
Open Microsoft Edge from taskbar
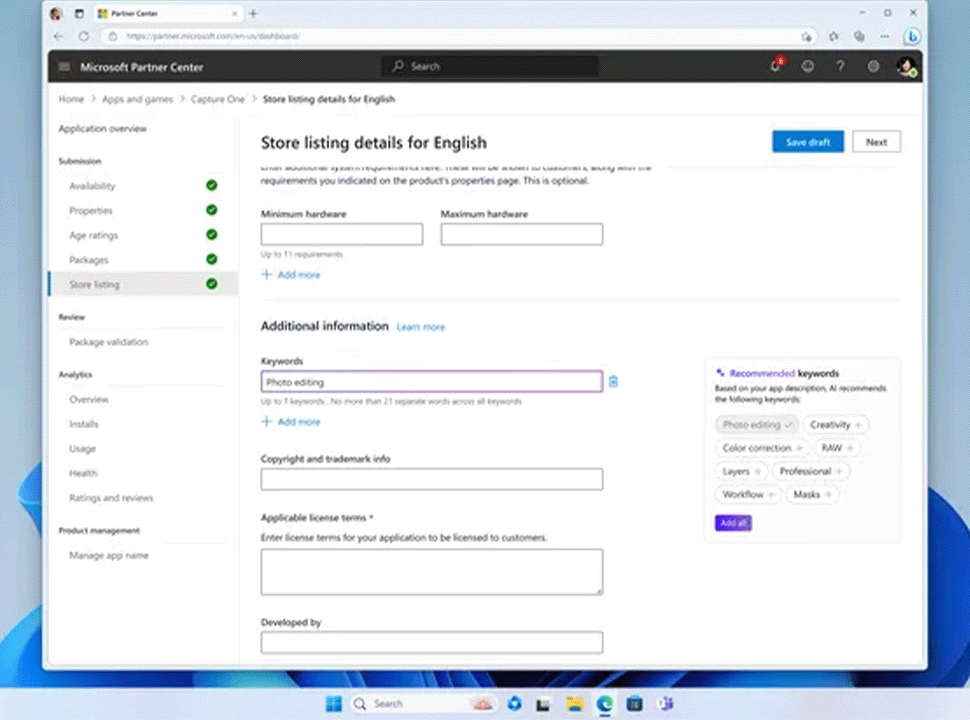point(605,704)
